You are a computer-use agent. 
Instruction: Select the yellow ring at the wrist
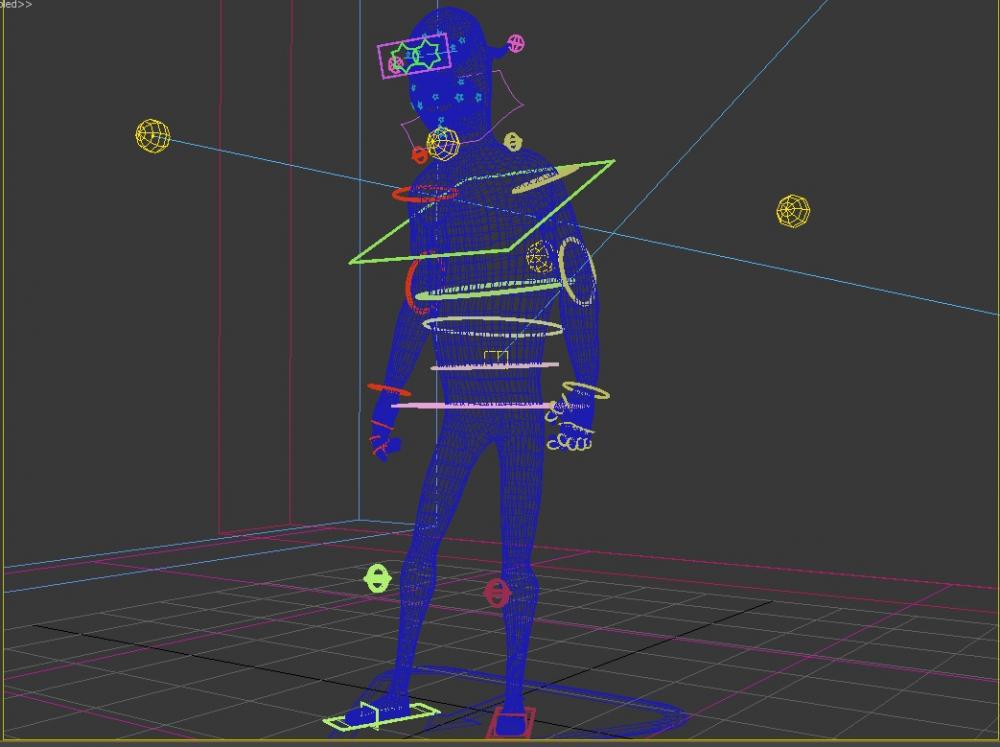click(586, 390)
